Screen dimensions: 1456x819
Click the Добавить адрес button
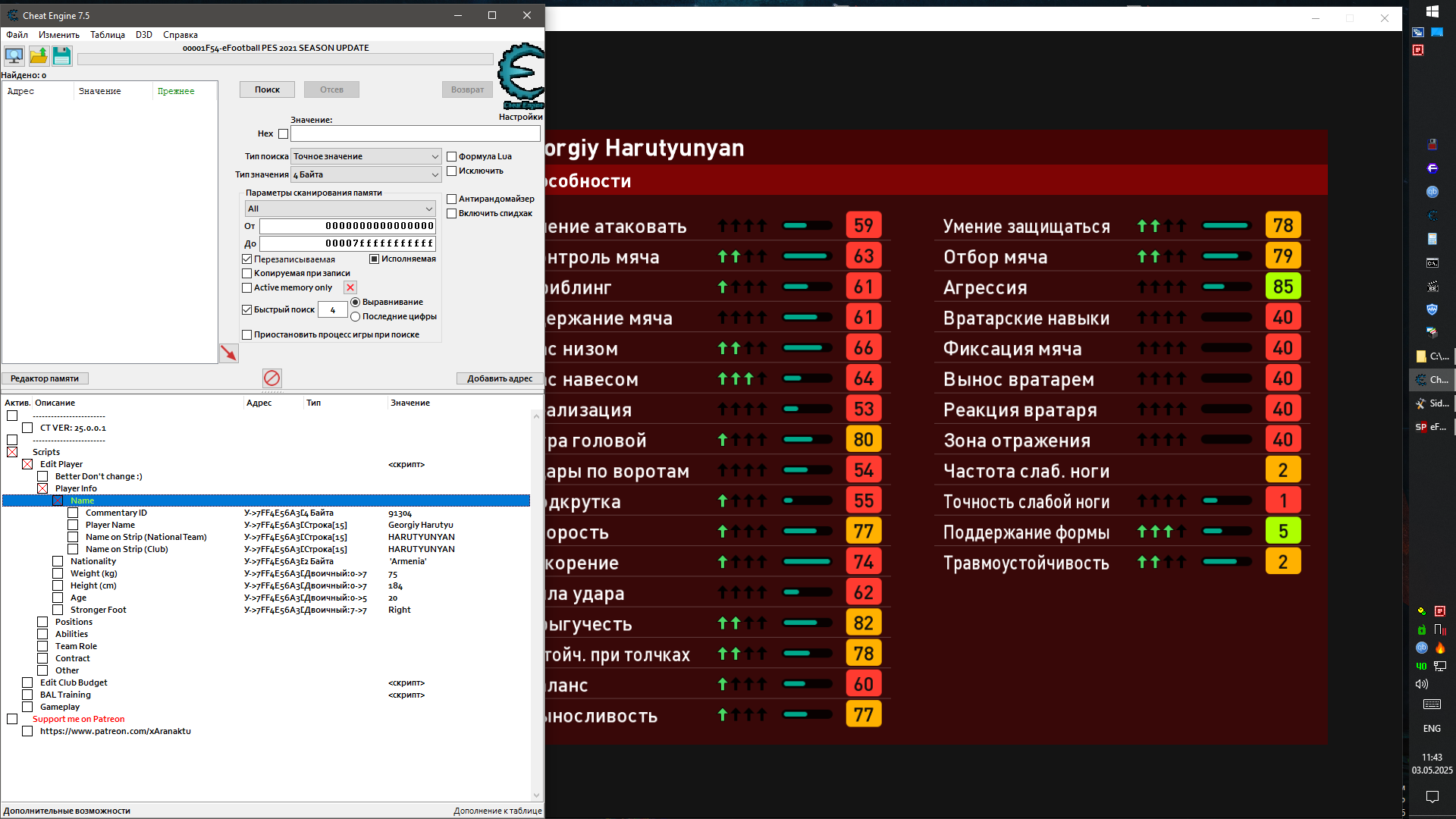tap(499, 378)
